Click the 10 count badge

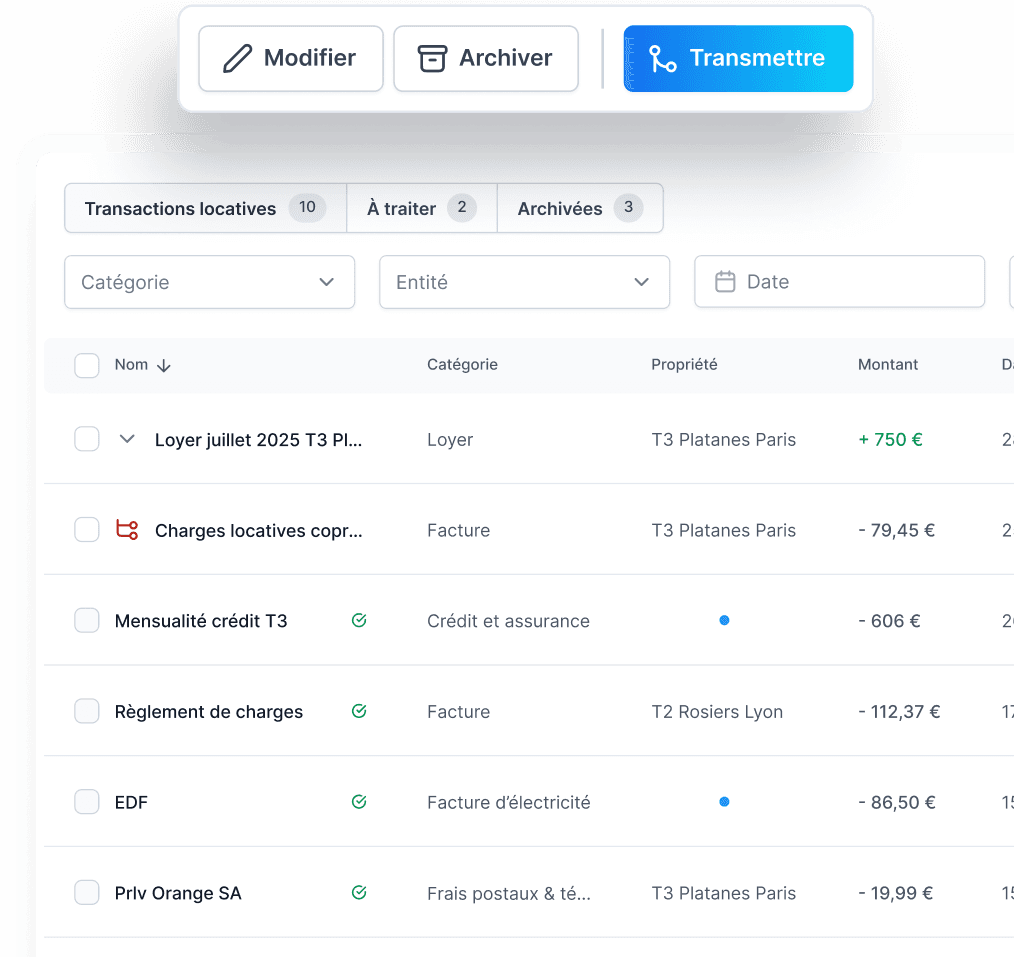(307, 208)
